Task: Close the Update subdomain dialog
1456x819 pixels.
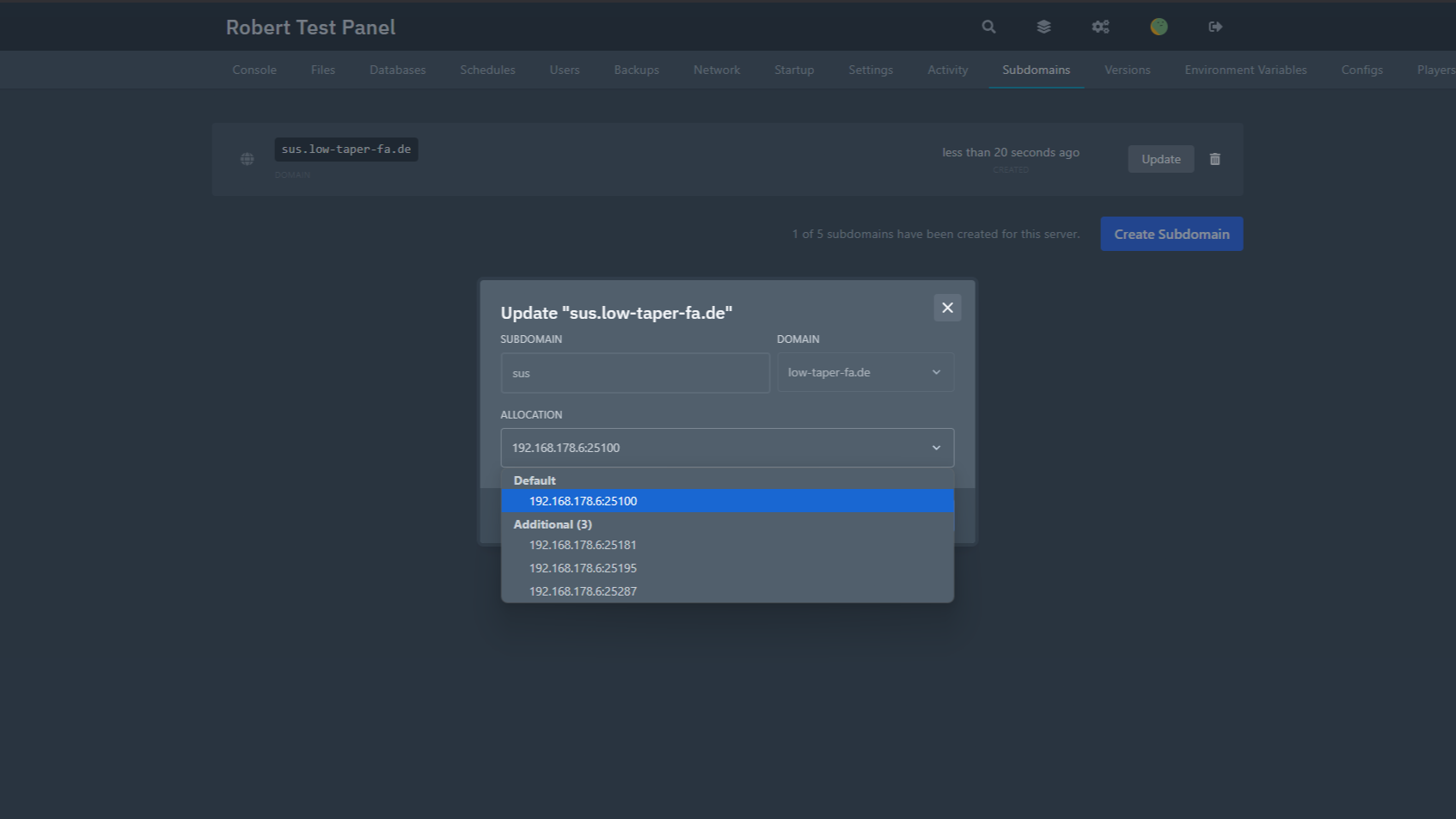Action: (947, 308)
